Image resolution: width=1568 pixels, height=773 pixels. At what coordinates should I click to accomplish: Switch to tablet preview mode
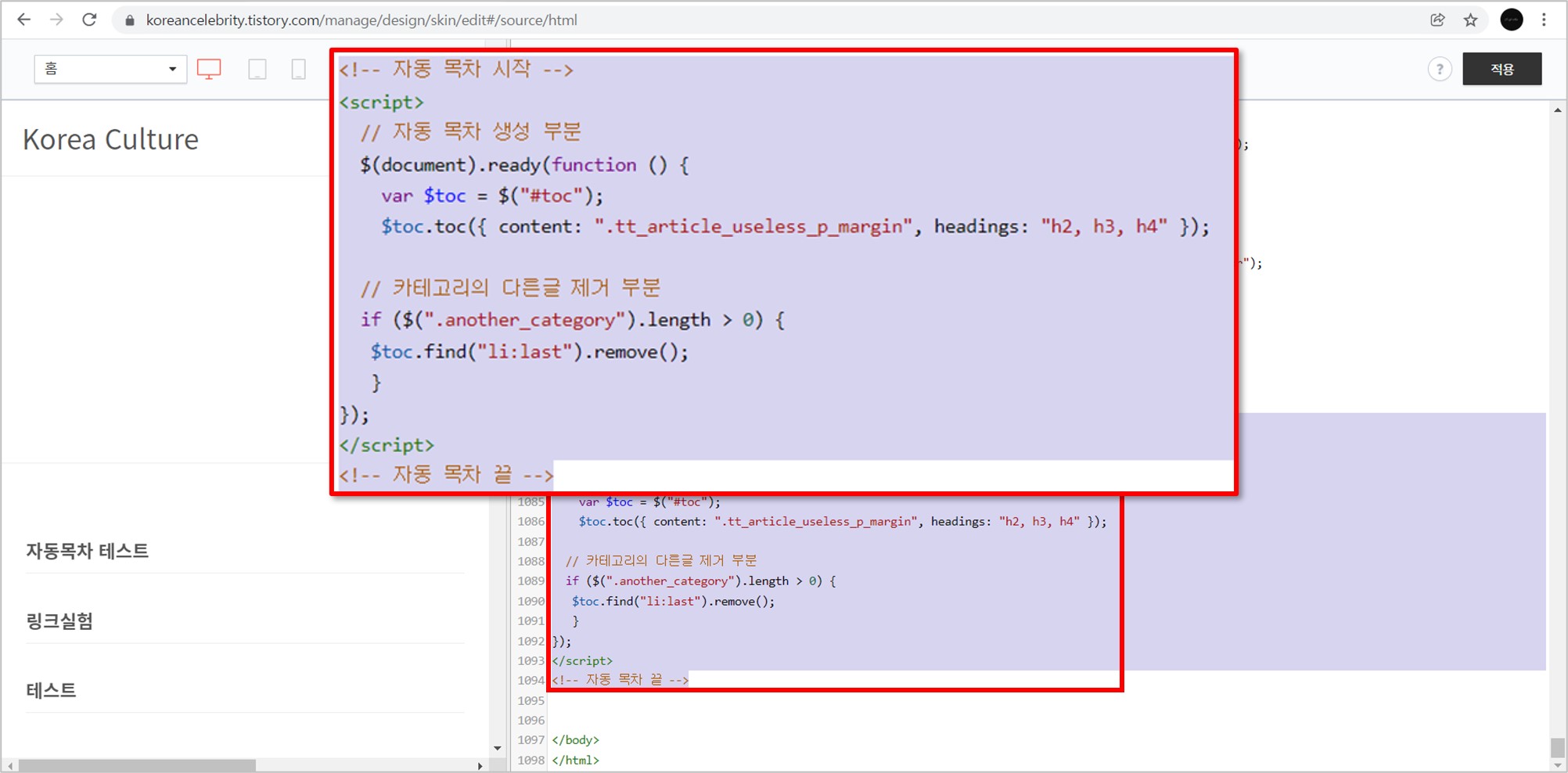tap(257, 69)
